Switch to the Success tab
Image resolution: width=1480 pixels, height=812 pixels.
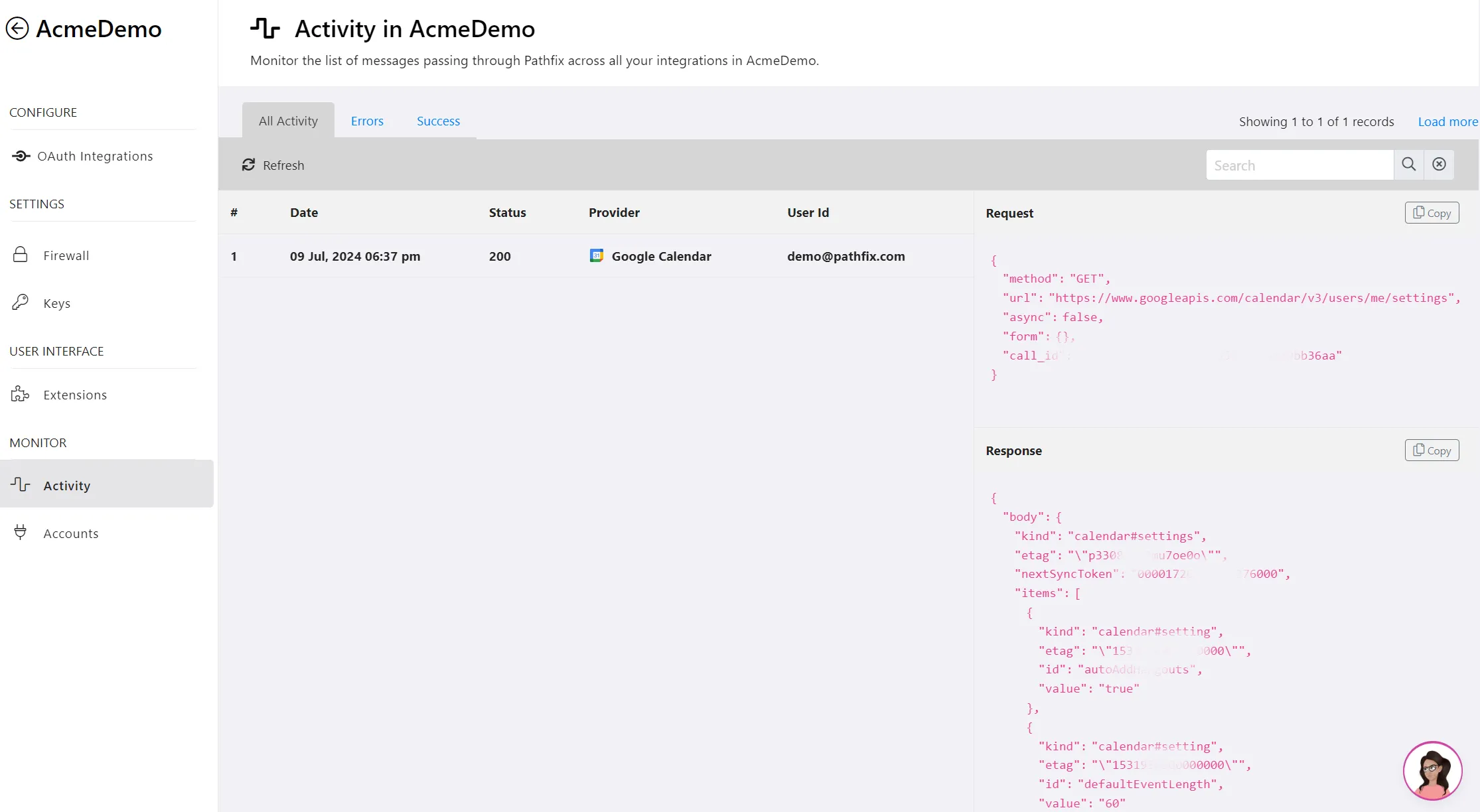point(438,121)
